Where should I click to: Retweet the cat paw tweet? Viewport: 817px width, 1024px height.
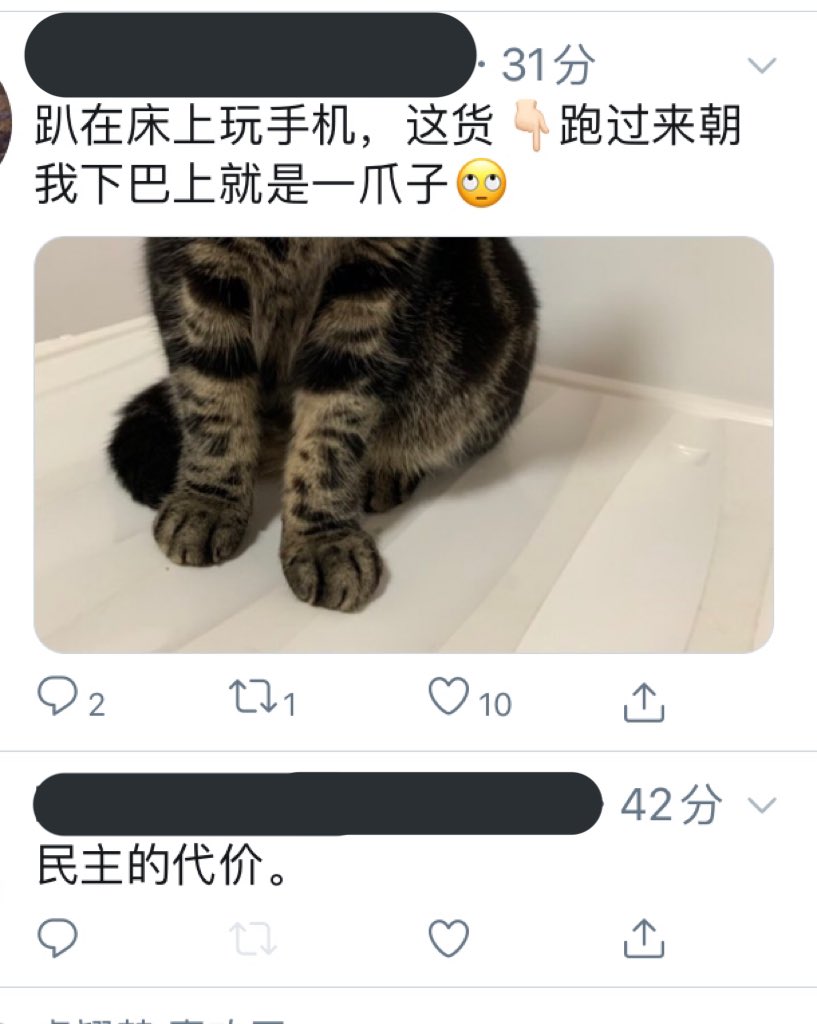[253, 697]
